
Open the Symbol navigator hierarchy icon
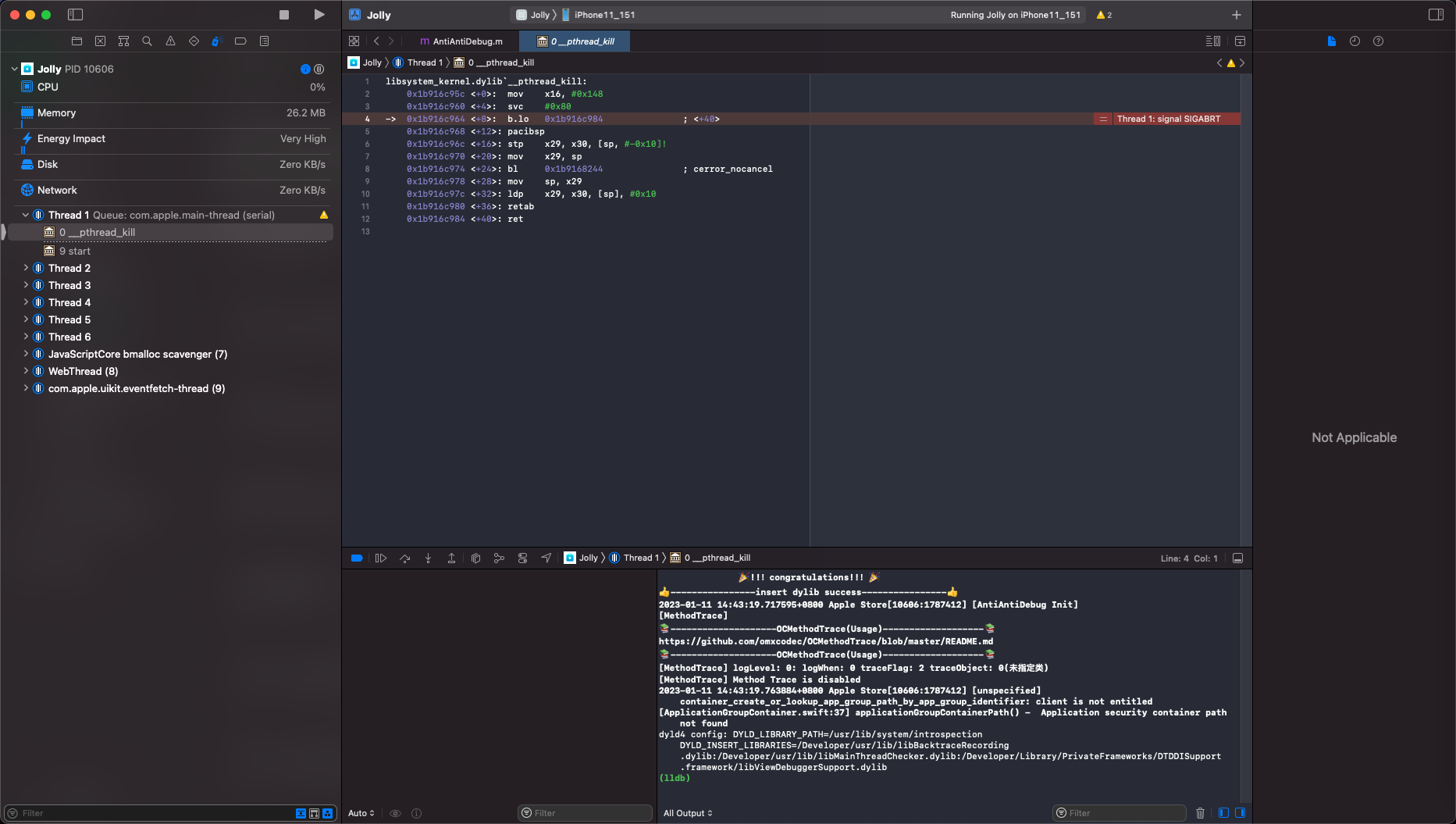(123, 41)
